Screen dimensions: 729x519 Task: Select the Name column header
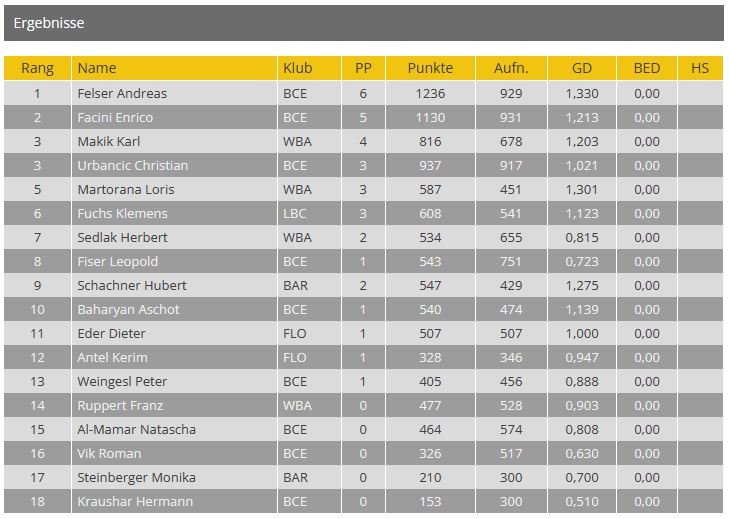click(x=174, y=68)
